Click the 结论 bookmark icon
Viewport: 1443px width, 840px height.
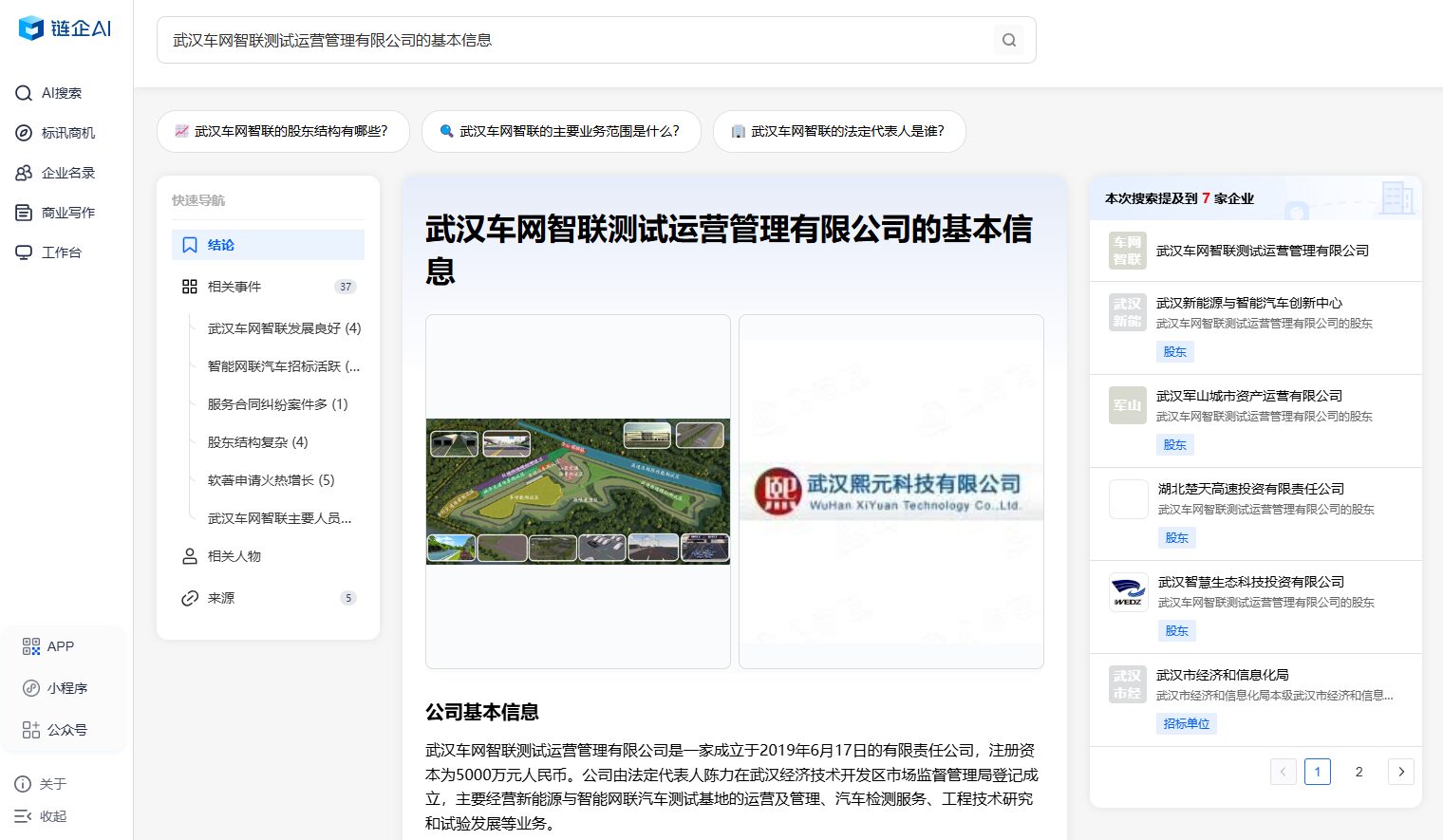(190, 245)
